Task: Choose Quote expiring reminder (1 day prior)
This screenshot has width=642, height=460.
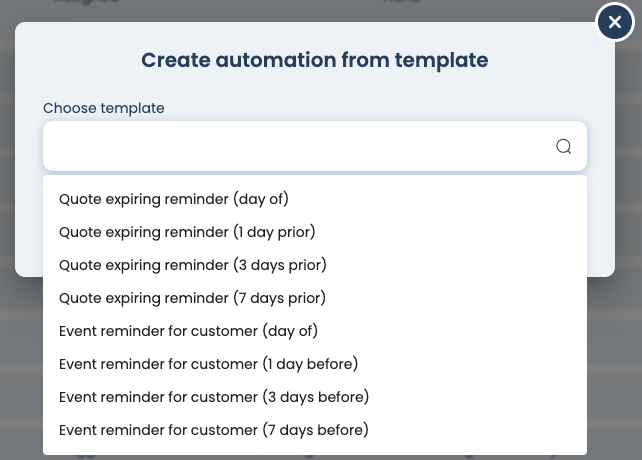Action: (x=187, y=232)
